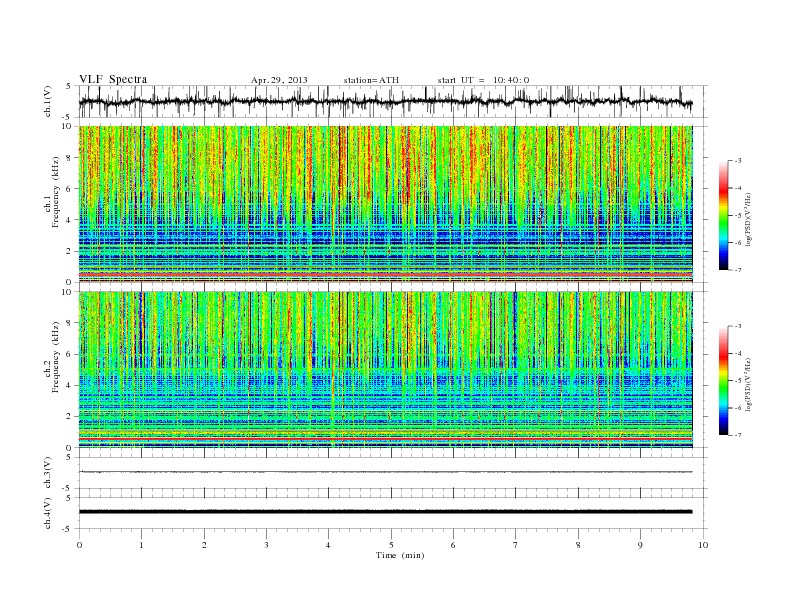792x612 pixels.
Task: Click the ch.2 spectrogram color scale bar
Action: [724, 380]
